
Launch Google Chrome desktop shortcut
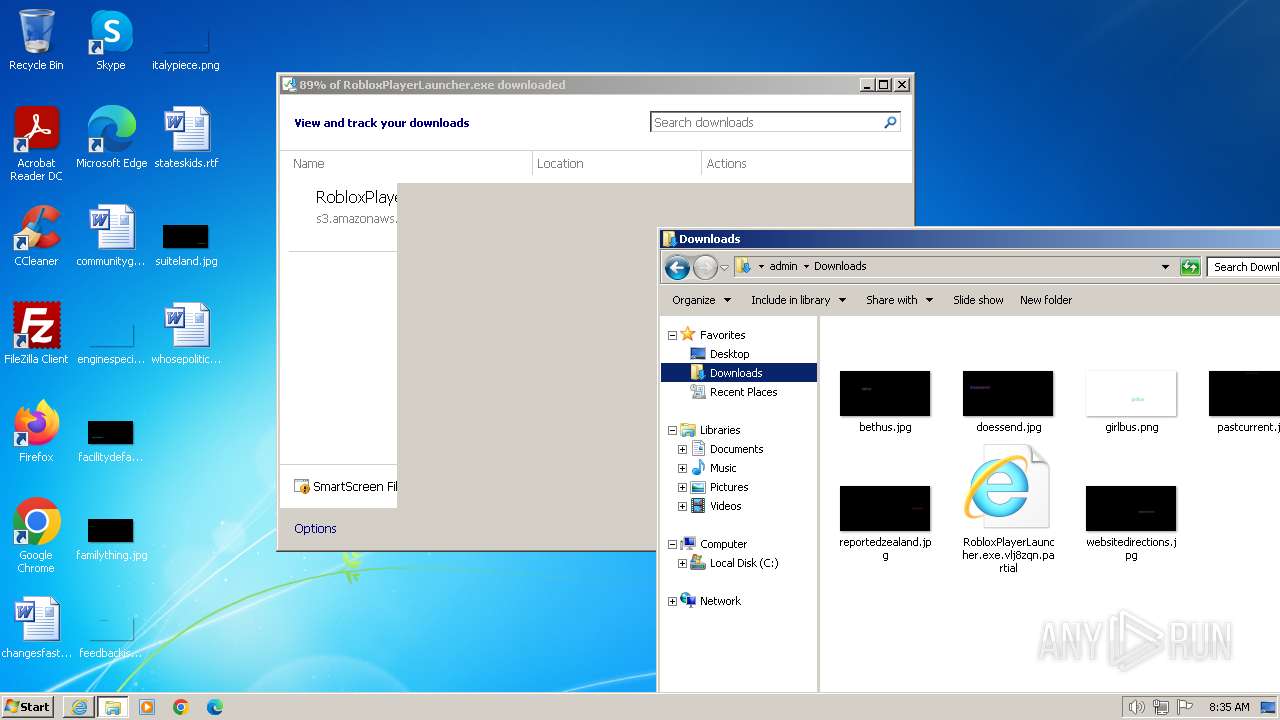36,536
